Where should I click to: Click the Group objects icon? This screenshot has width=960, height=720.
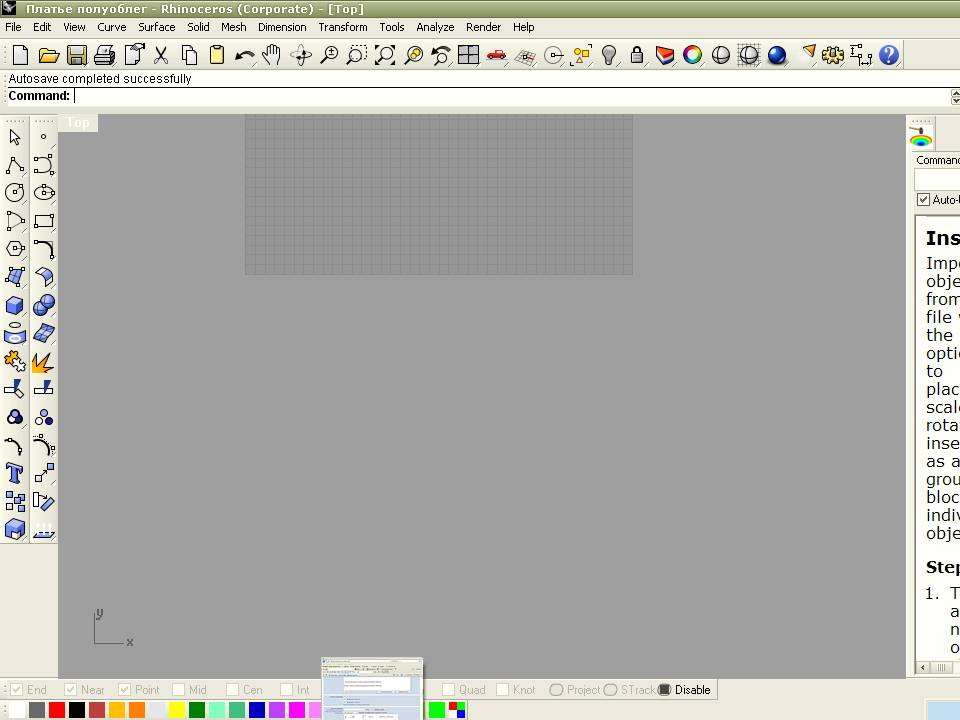(x=15, y=418)
